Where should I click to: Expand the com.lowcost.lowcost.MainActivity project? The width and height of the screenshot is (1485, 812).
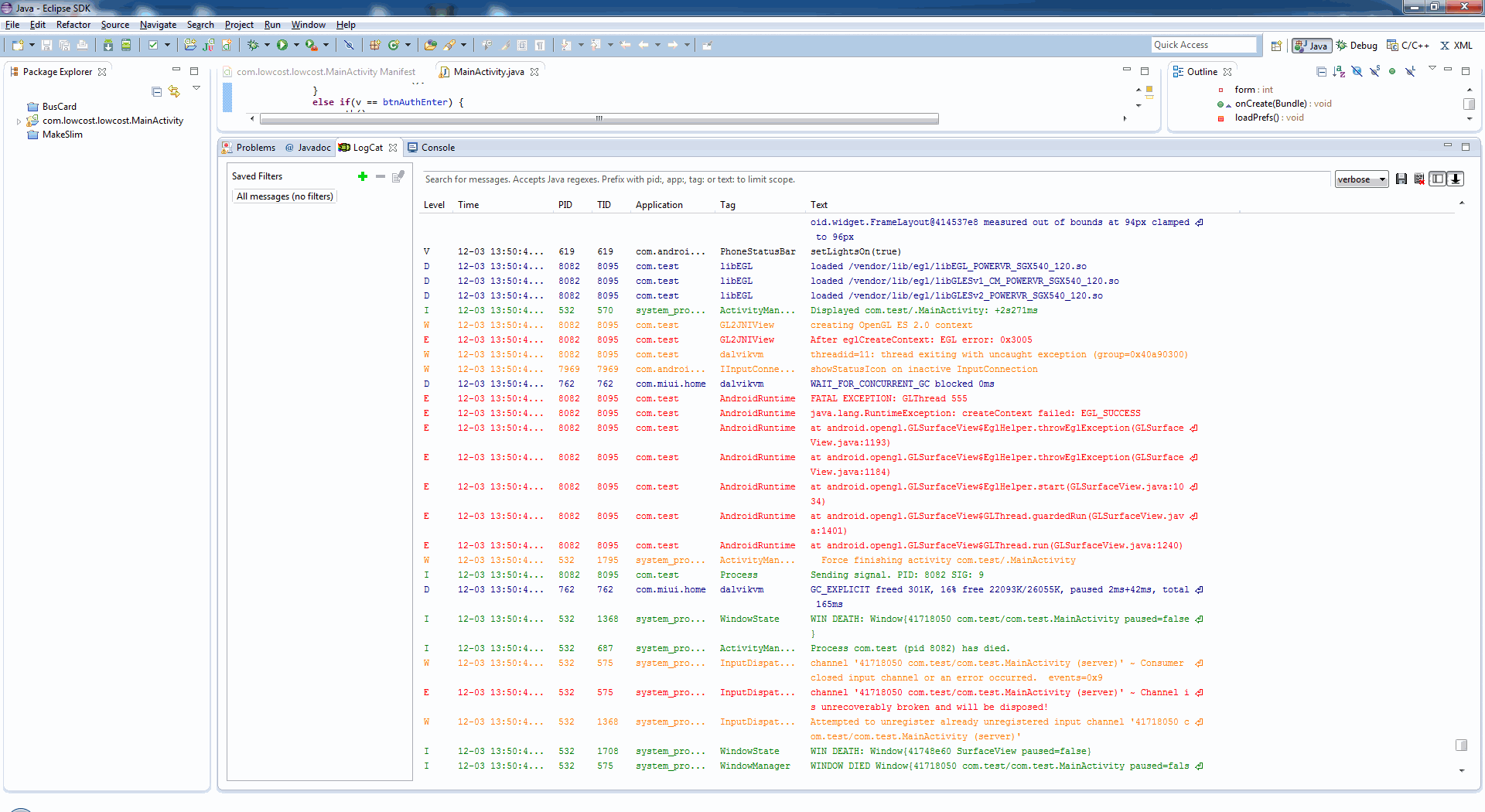19,121
